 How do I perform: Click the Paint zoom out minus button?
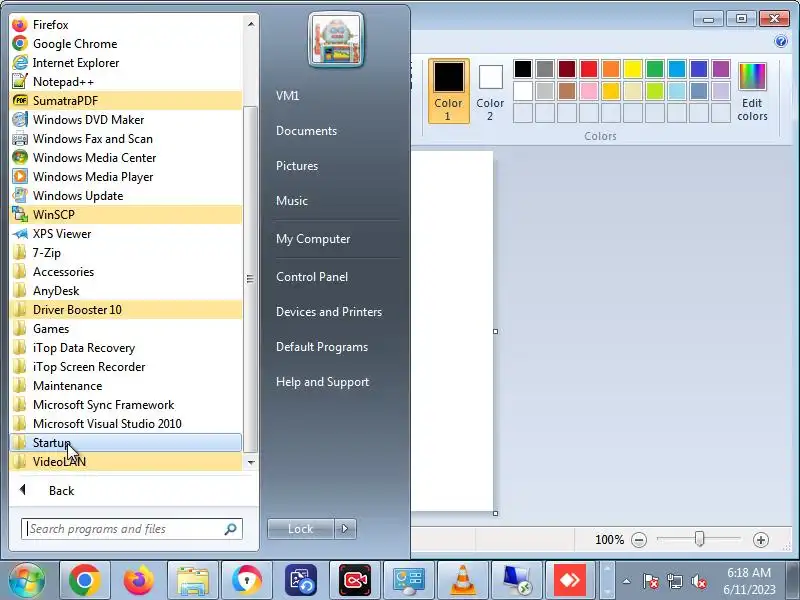click(639, 540)
